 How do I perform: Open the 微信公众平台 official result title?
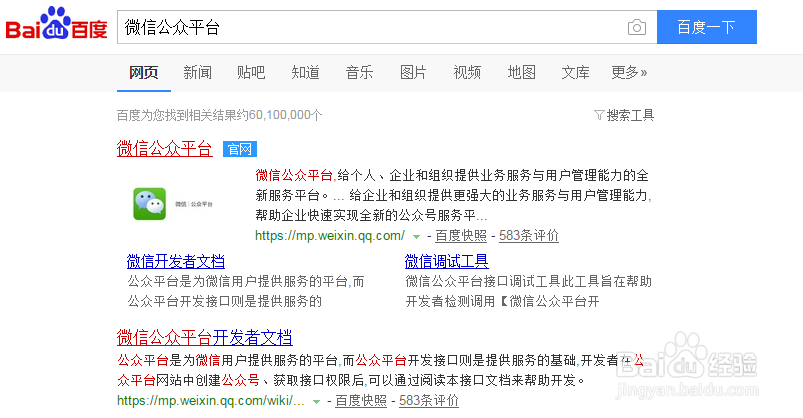164,149
